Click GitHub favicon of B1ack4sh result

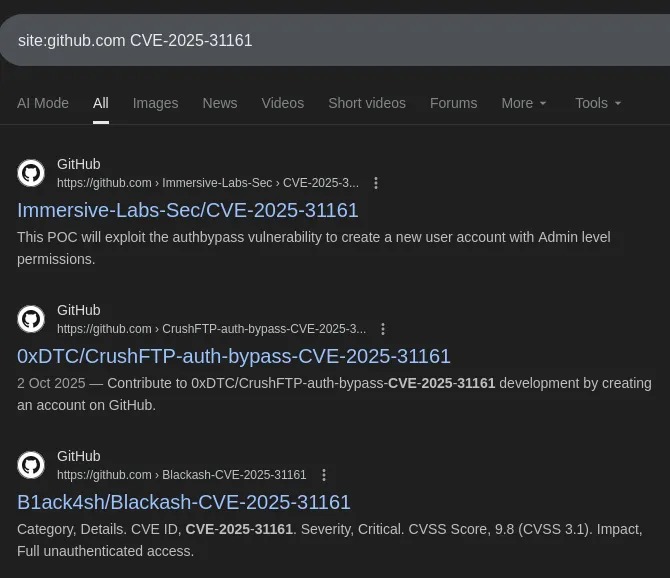coord(31,465)
